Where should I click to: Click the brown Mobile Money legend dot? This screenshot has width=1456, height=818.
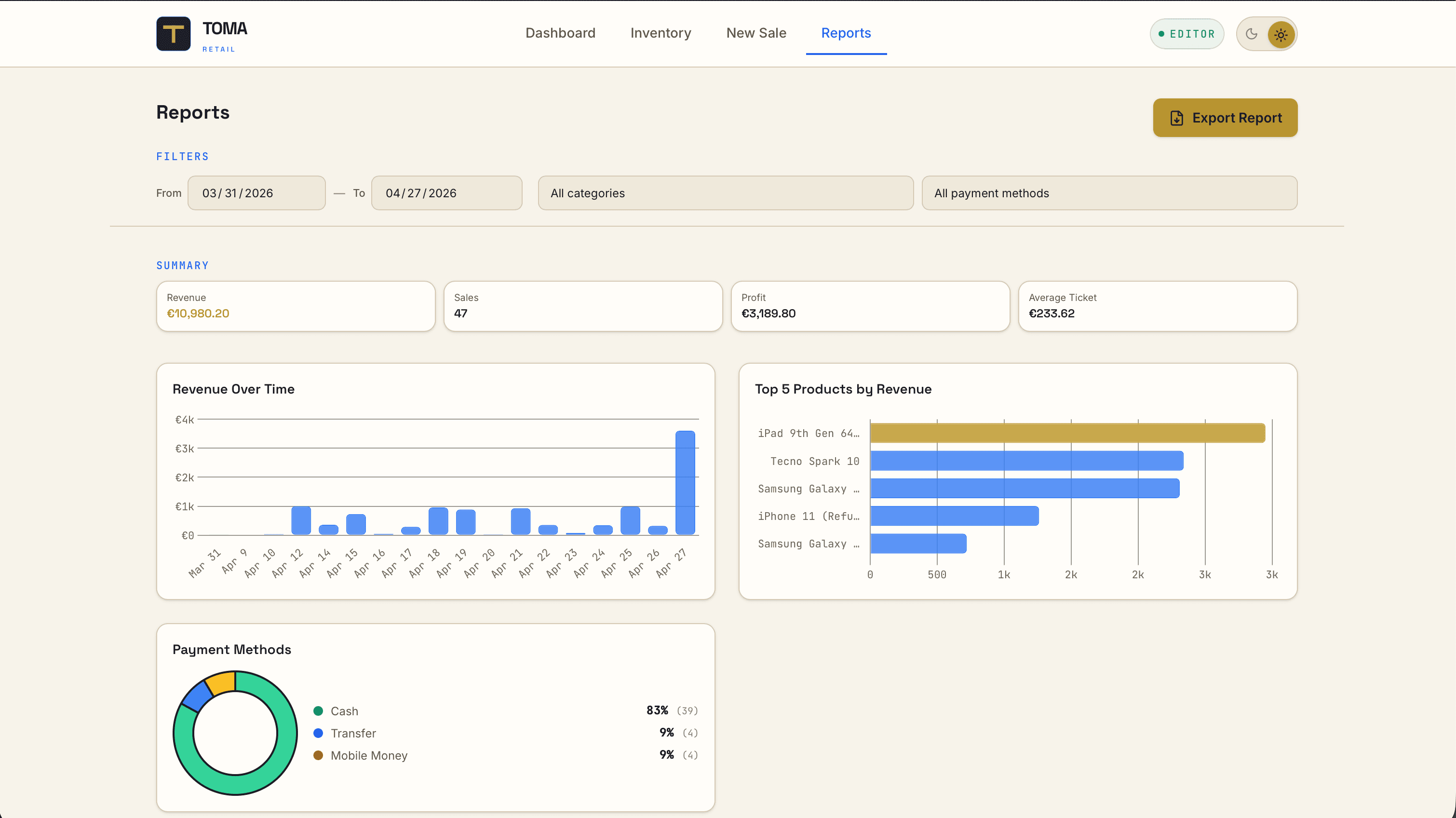318,755
